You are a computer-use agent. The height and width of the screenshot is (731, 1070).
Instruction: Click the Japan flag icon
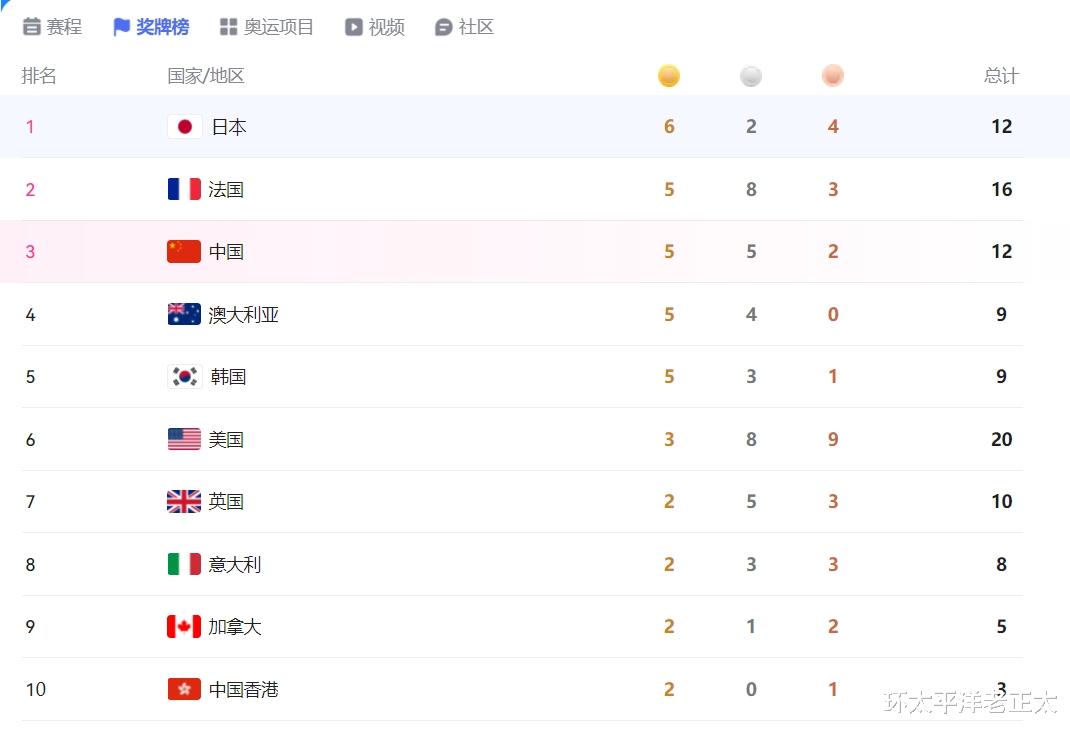(184, 126)
